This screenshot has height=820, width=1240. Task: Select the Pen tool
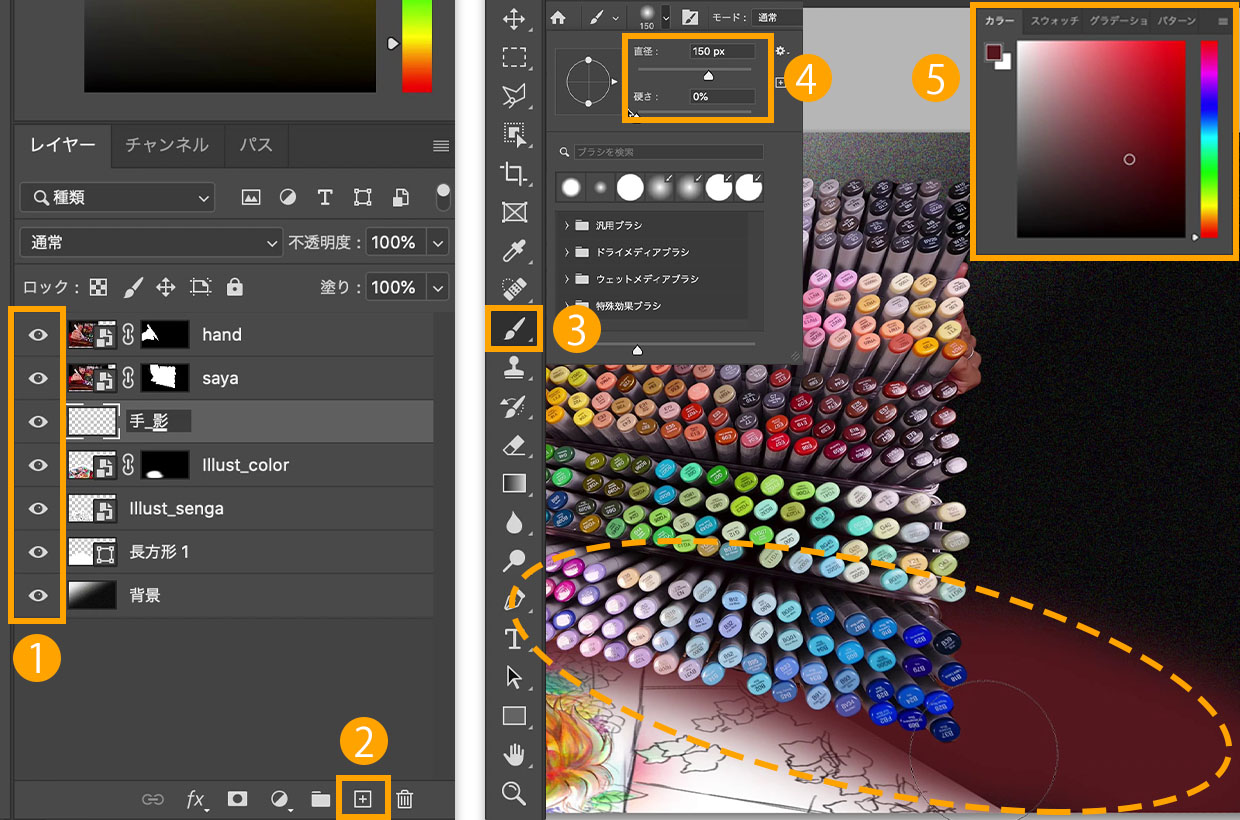coord(514,599)
